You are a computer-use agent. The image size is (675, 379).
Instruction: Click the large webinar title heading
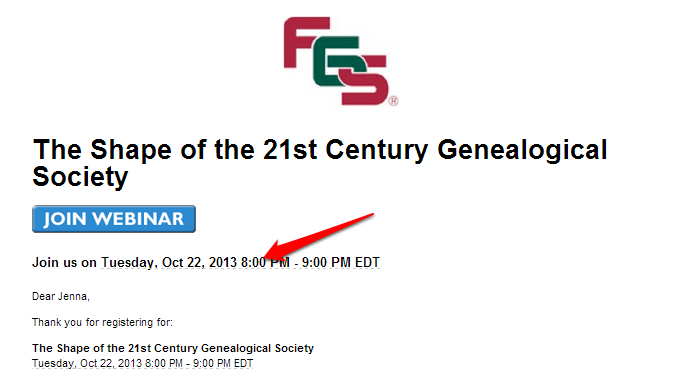click(x=320, y=163)
